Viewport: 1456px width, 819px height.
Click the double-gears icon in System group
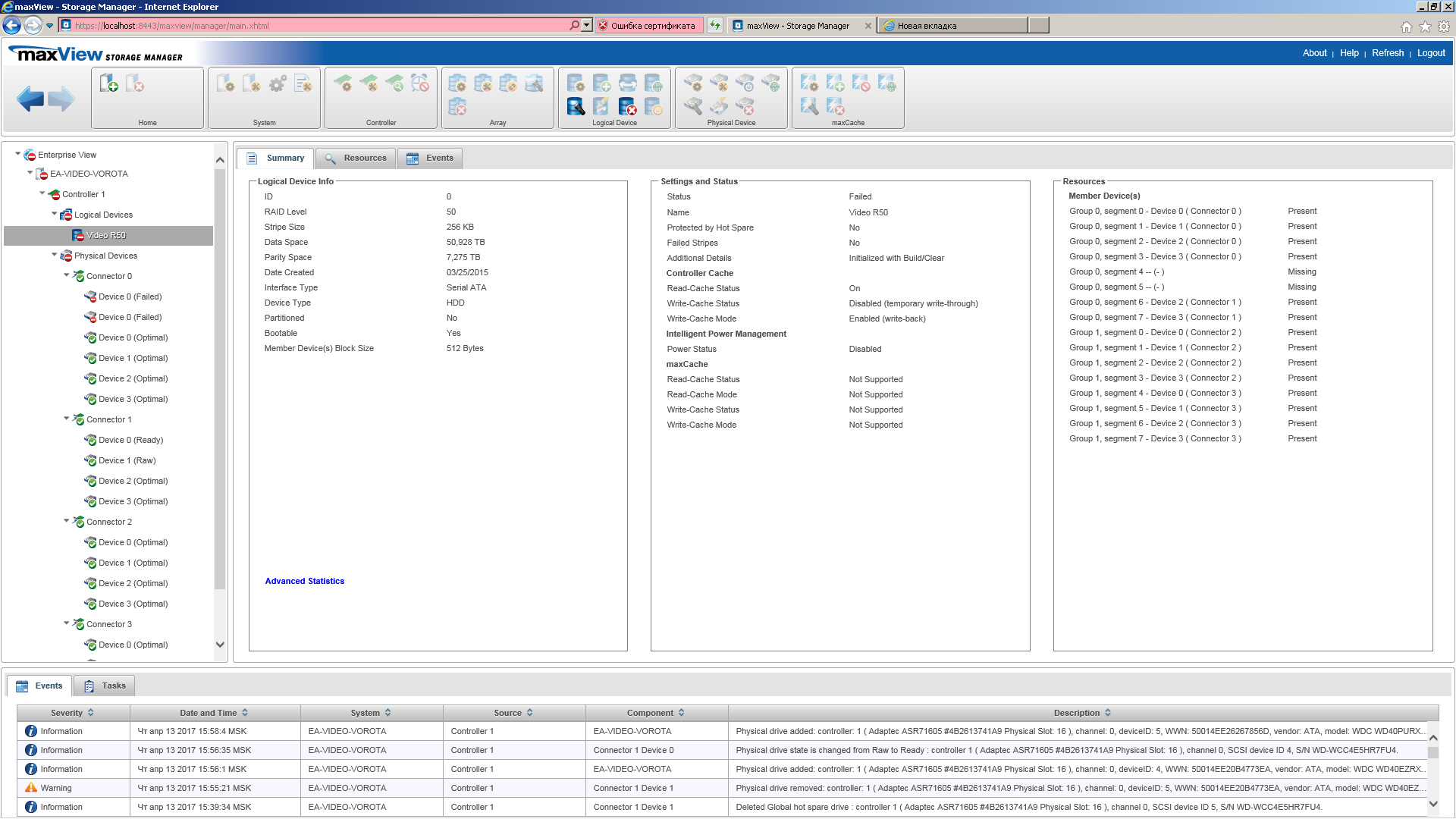click(278, 83)
